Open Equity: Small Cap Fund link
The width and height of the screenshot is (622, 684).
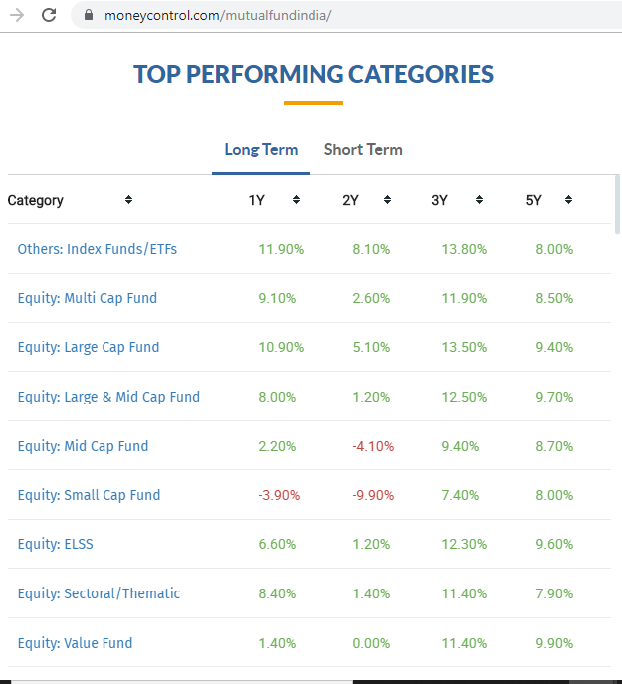pos(88,495)
